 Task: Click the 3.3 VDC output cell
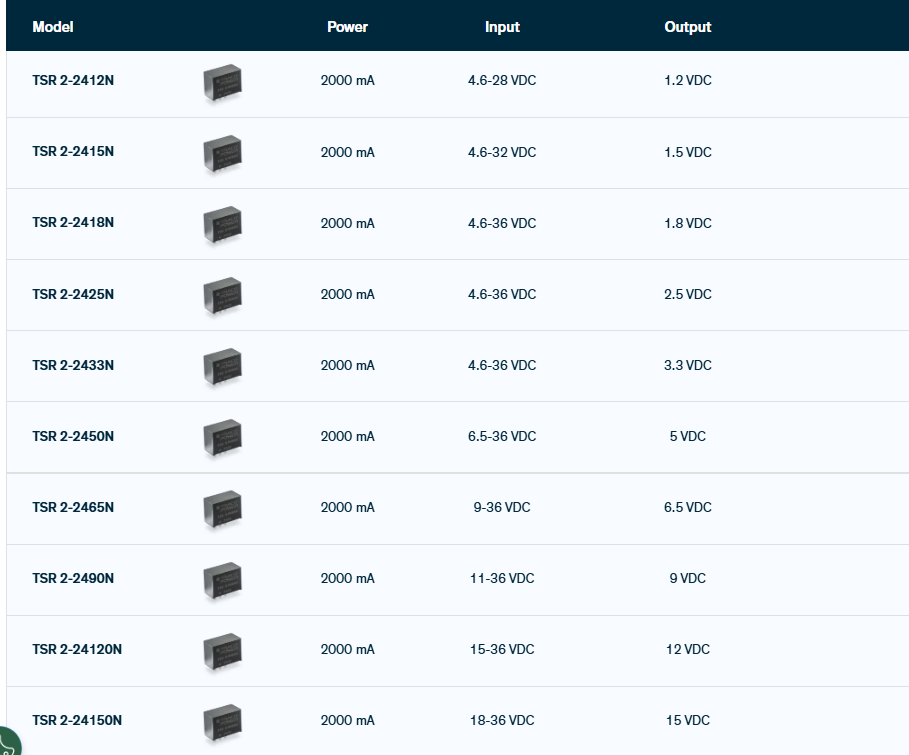(x=687, y=365)
